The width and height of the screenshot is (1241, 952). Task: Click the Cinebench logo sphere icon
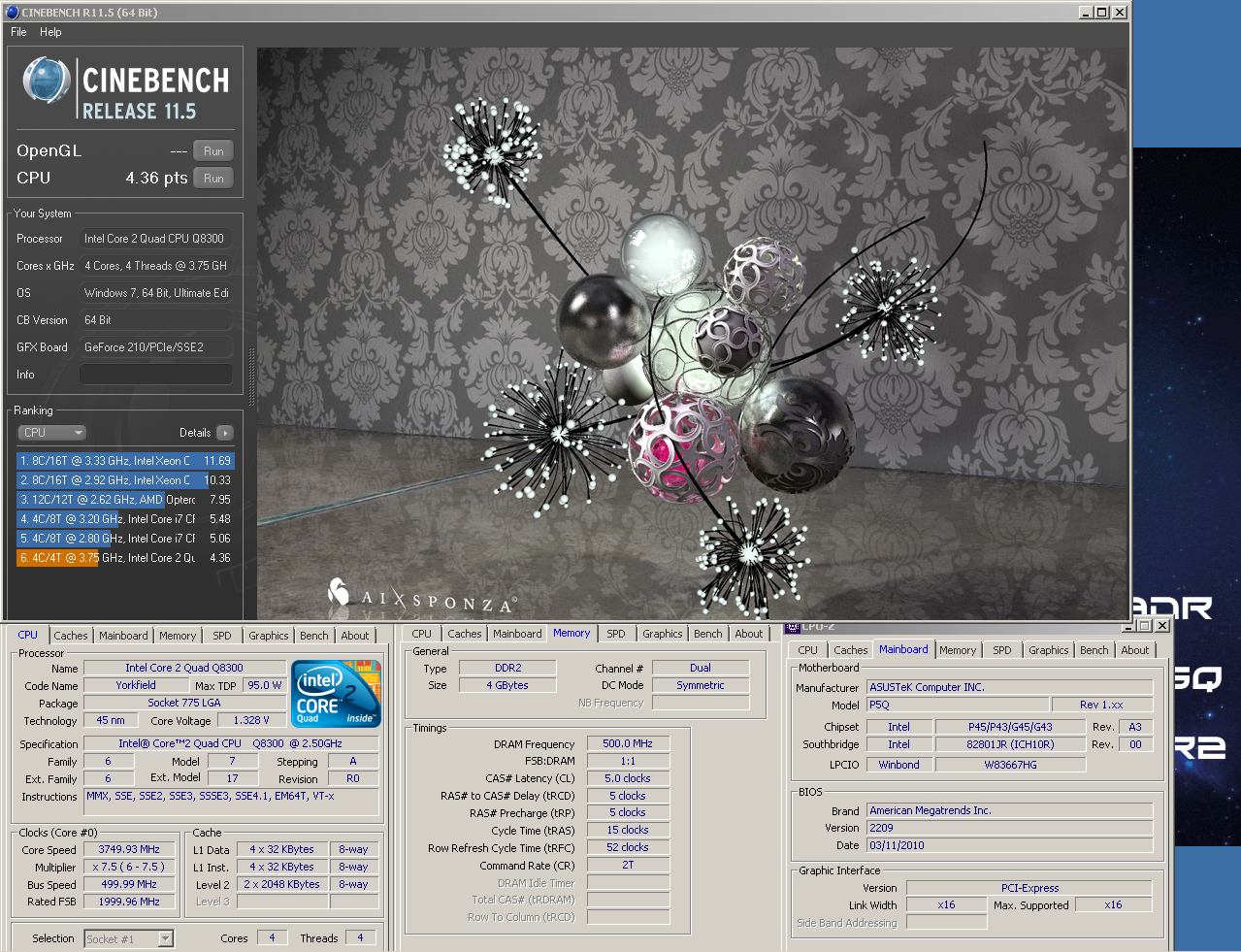tap(46, 82)
